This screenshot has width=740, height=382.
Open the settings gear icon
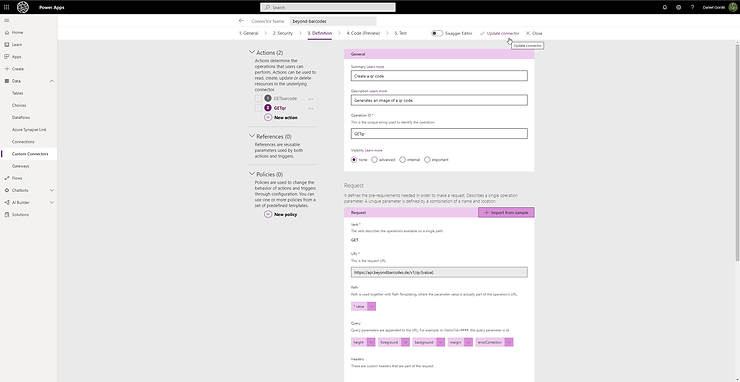click(x=678, y=7)
